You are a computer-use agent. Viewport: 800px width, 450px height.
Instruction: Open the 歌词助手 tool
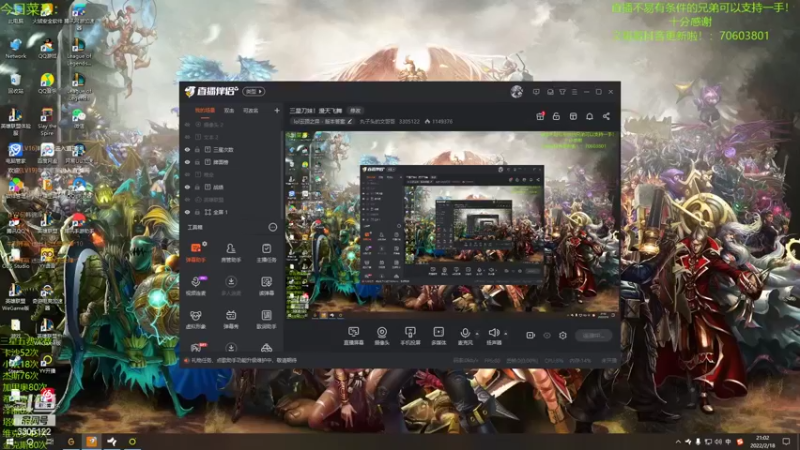point(266,319)
